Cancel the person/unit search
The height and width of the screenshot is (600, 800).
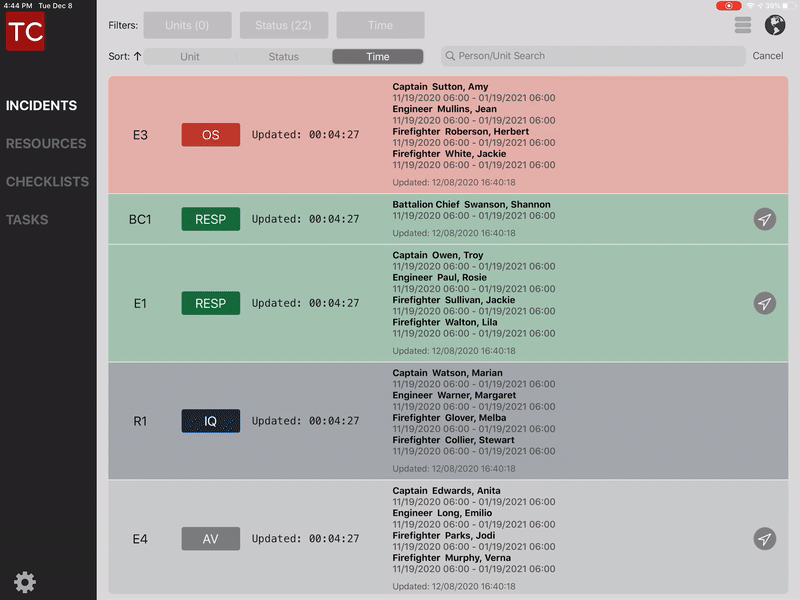click(768, 56)
